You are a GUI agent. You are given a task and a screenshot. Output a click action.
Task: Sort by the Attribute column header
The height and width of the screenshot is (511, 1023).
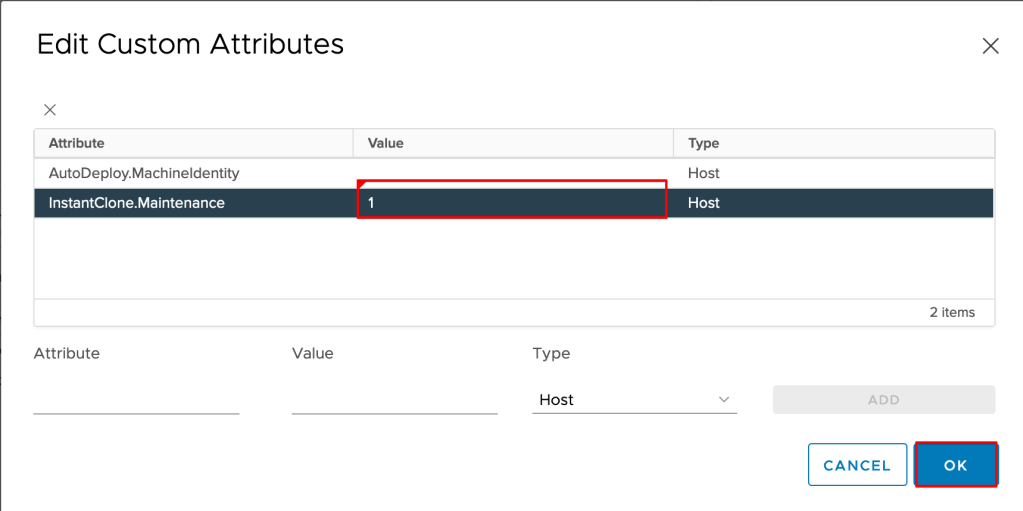77,143
